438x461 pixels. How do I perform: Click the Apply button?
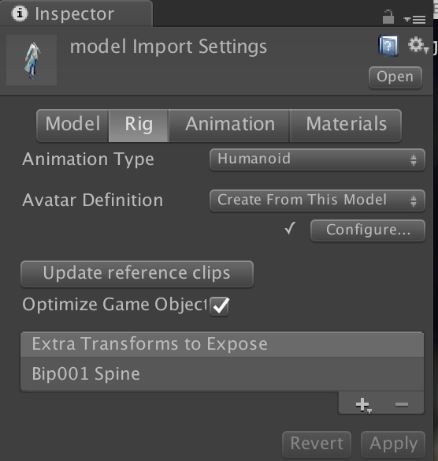click(x=393, y=444)
